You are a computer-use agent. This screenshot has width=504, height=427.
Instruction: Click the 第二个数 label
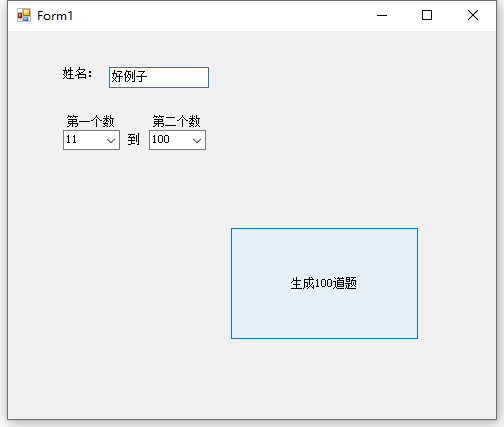click(176, 121)
